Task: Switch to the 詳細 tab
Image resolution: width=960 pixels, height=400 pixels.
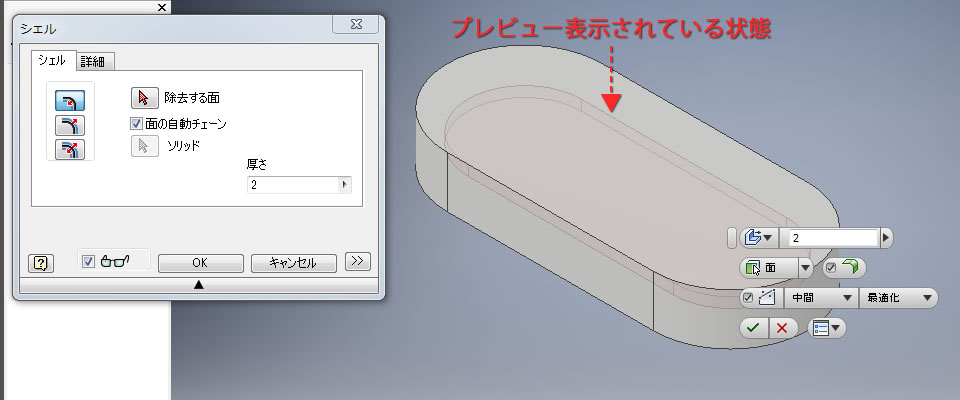Action: (x=92, y=62)
